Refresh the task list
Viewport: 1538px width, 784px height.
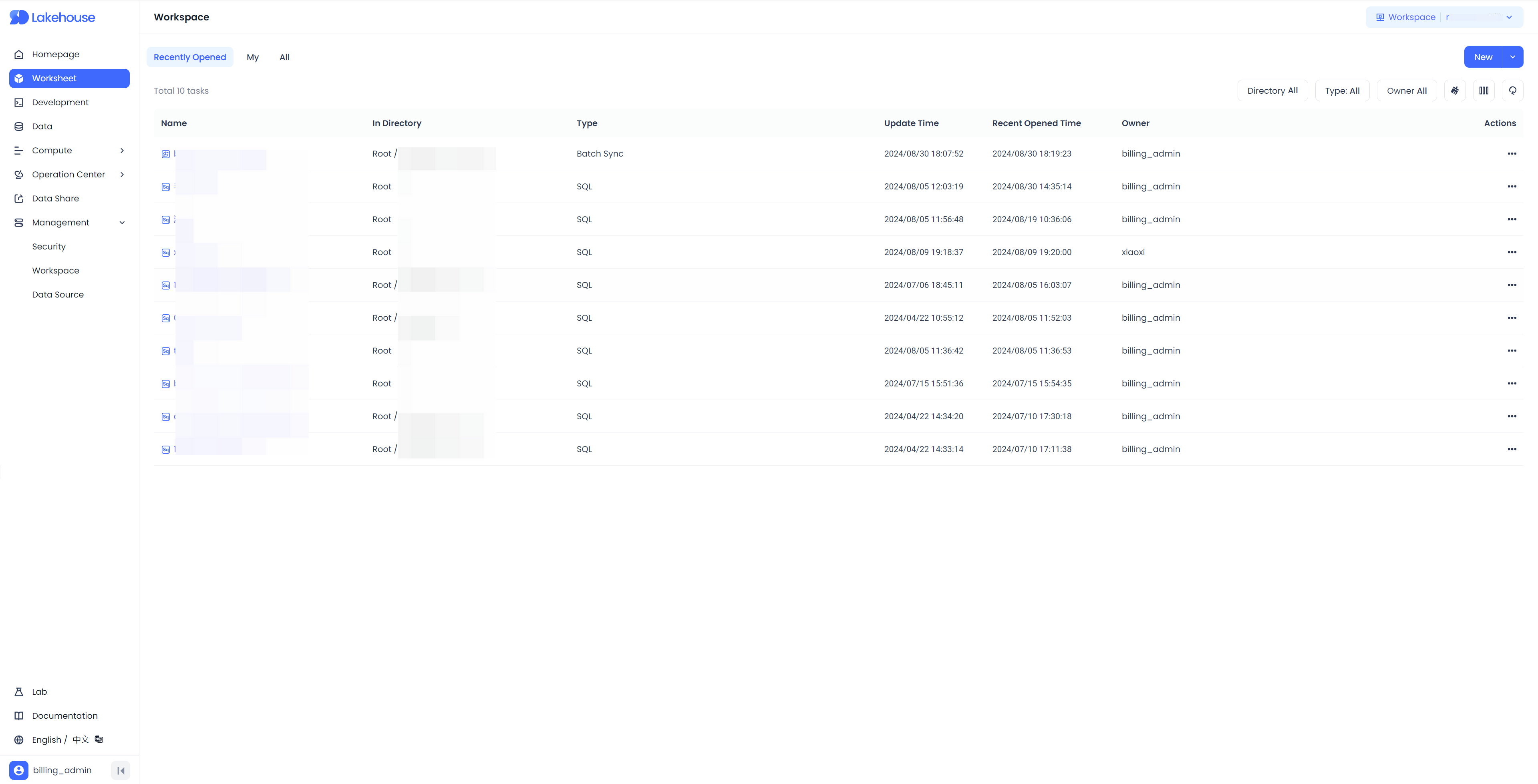click(x=1512, y=91)
